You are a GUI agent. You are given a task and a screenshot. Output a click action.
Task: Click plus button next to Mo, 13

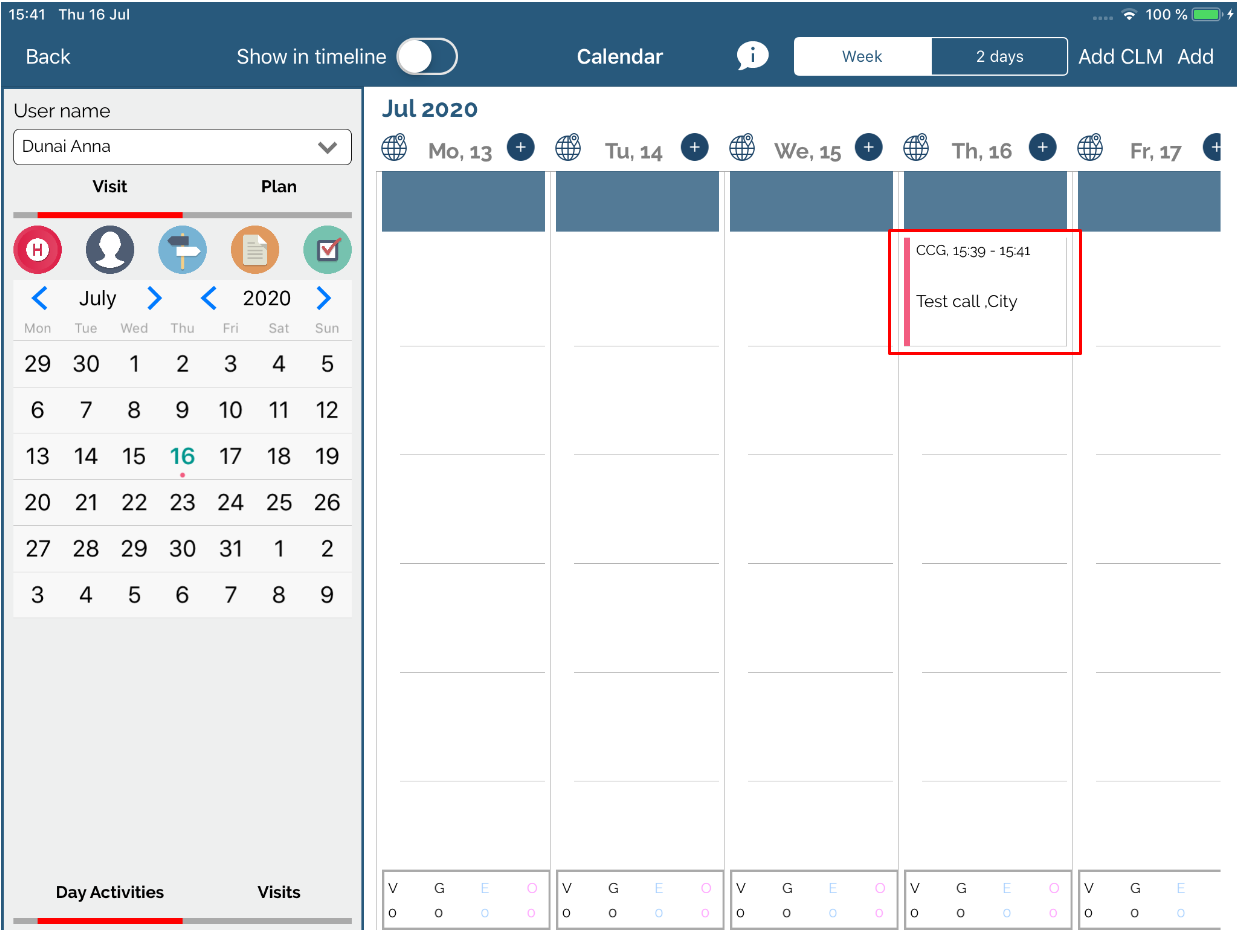pos(520,147)
